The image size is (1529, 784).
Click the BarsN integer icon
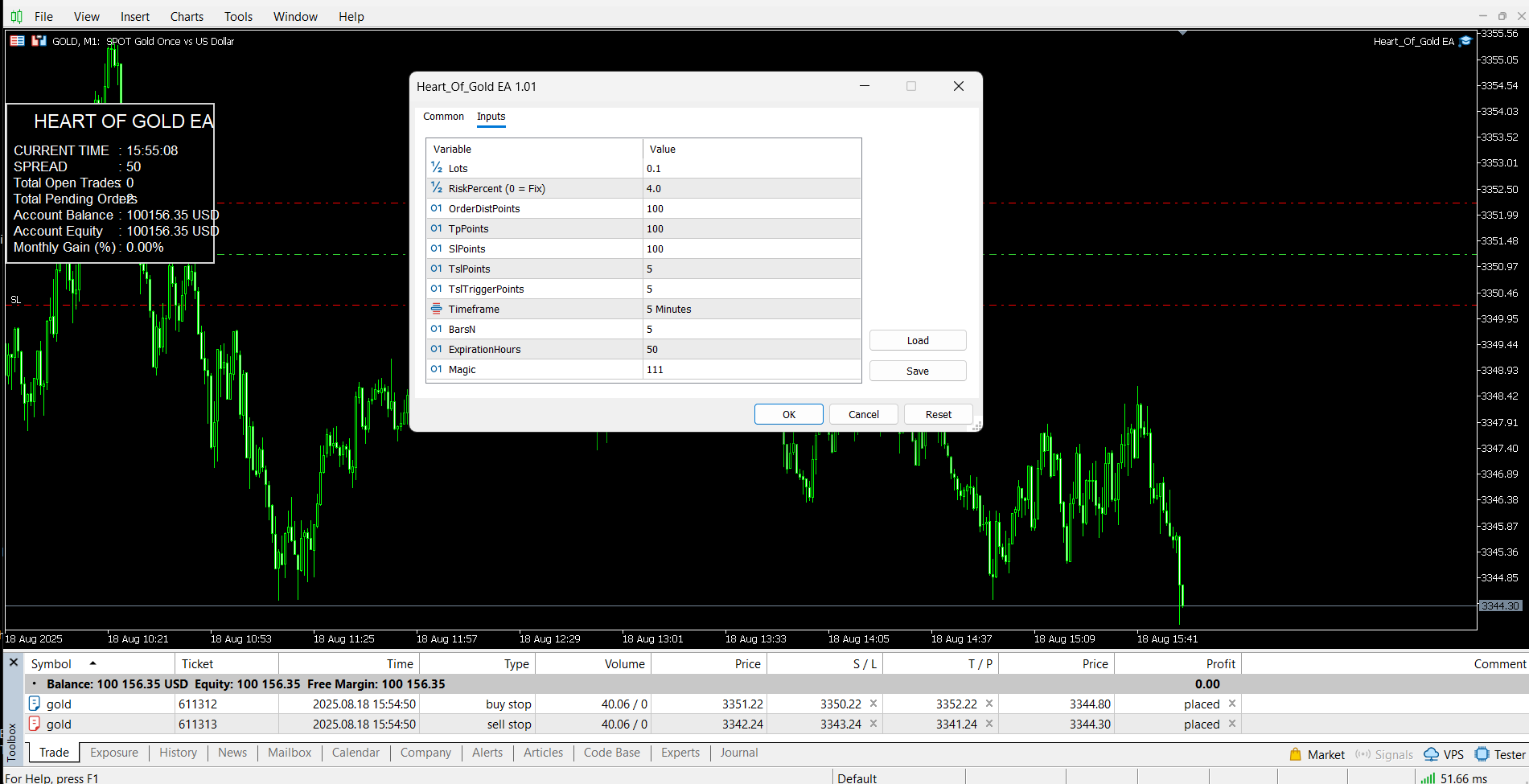(436, 329)
